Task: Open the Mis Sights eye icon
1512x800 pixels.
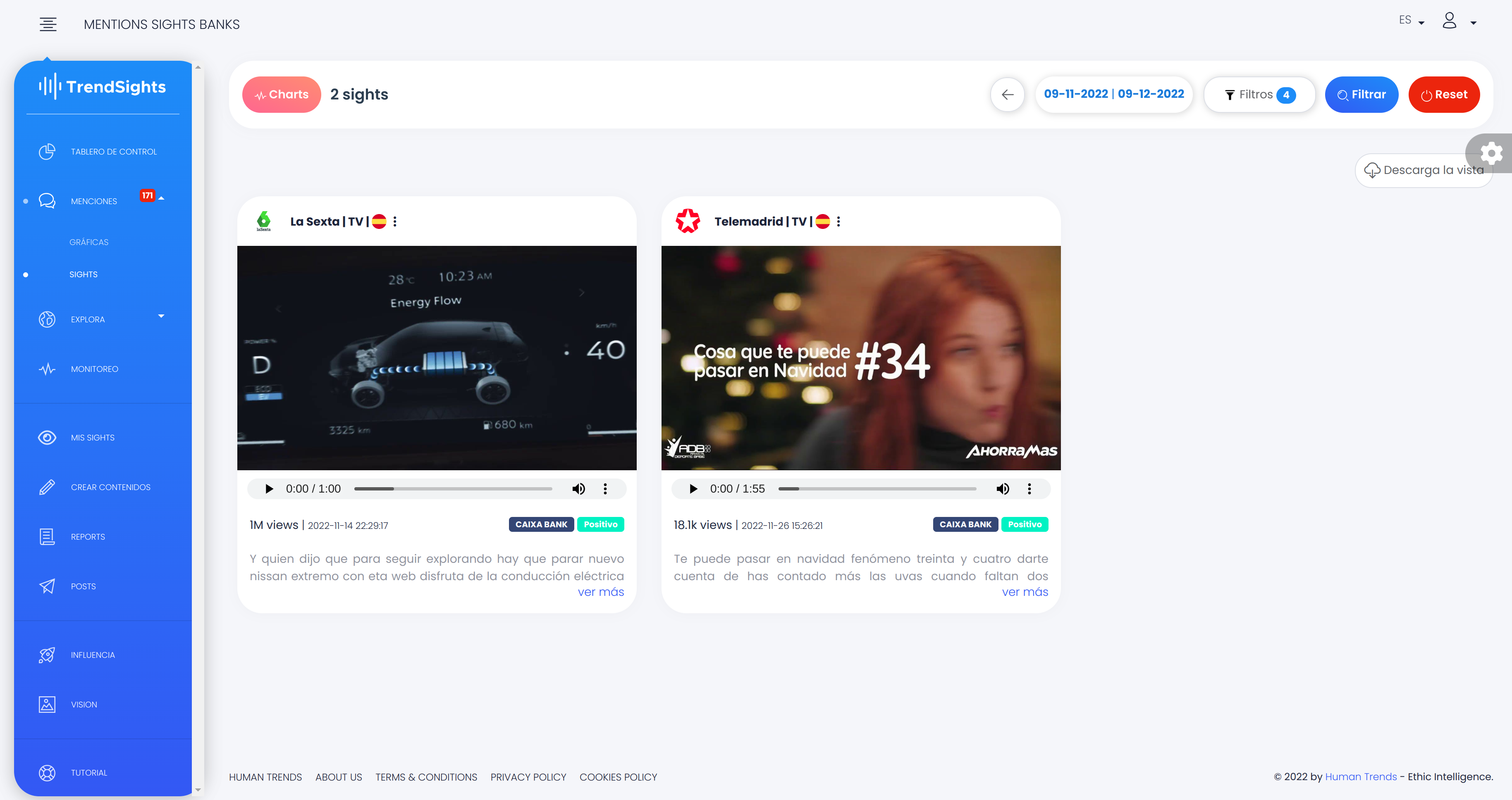Action: coord(47,438)
